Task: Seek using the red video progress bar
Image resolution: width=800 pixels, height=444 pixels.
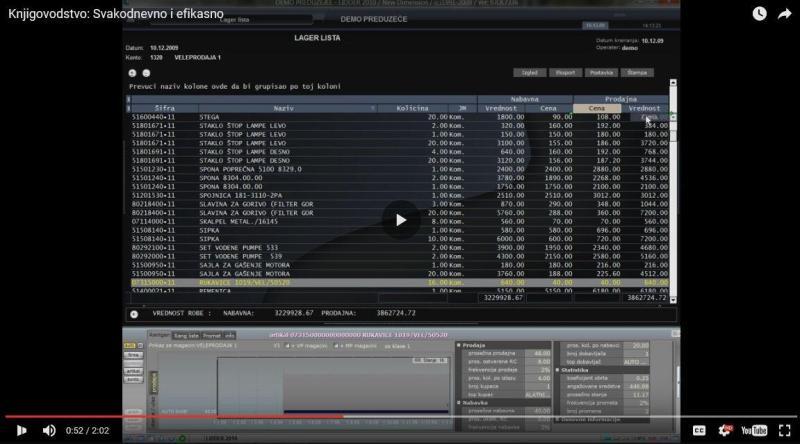Action: click(x=173, y=416)
